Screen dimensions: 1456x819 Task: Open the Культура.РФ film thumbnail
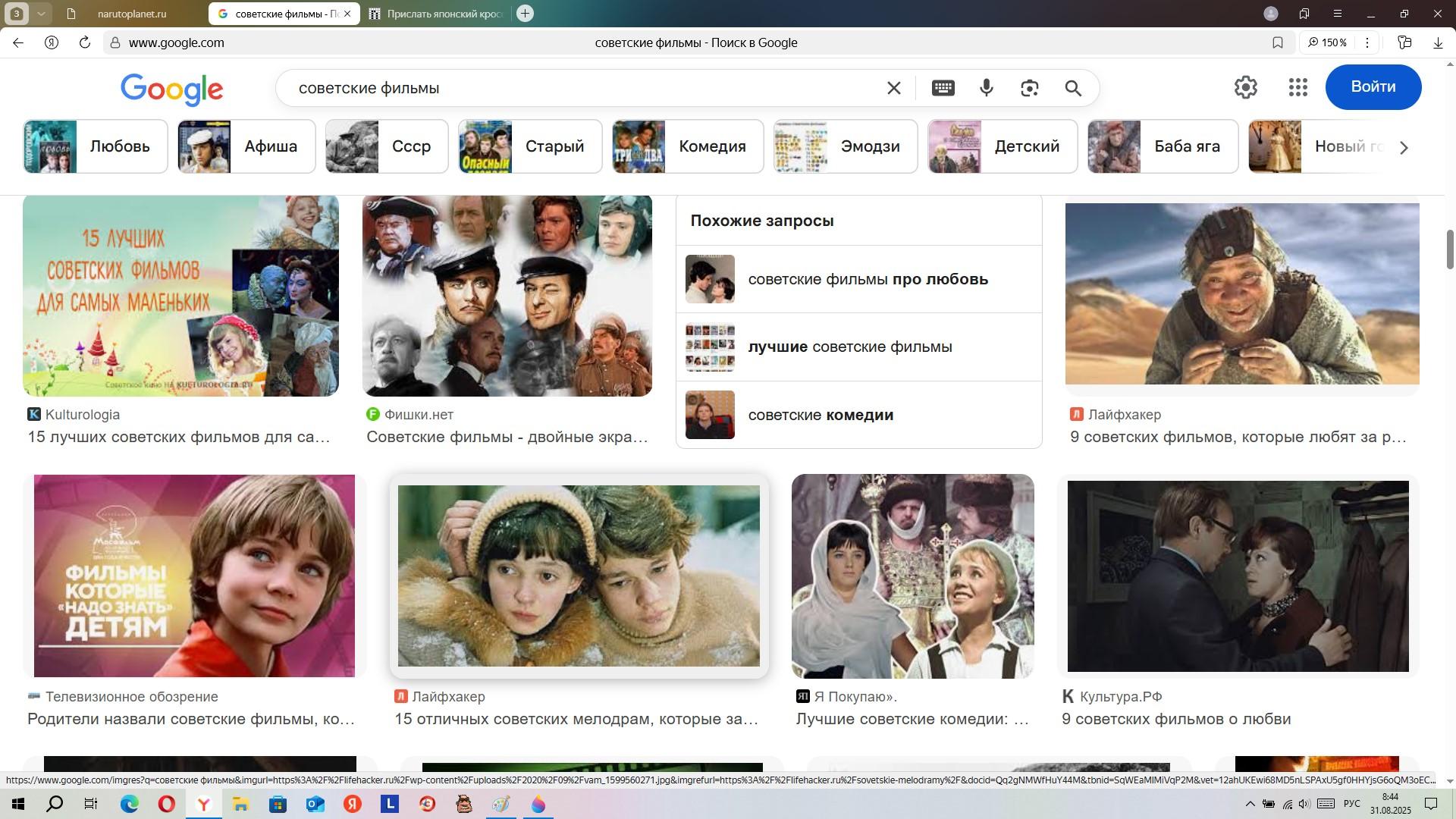(1238, 576)
